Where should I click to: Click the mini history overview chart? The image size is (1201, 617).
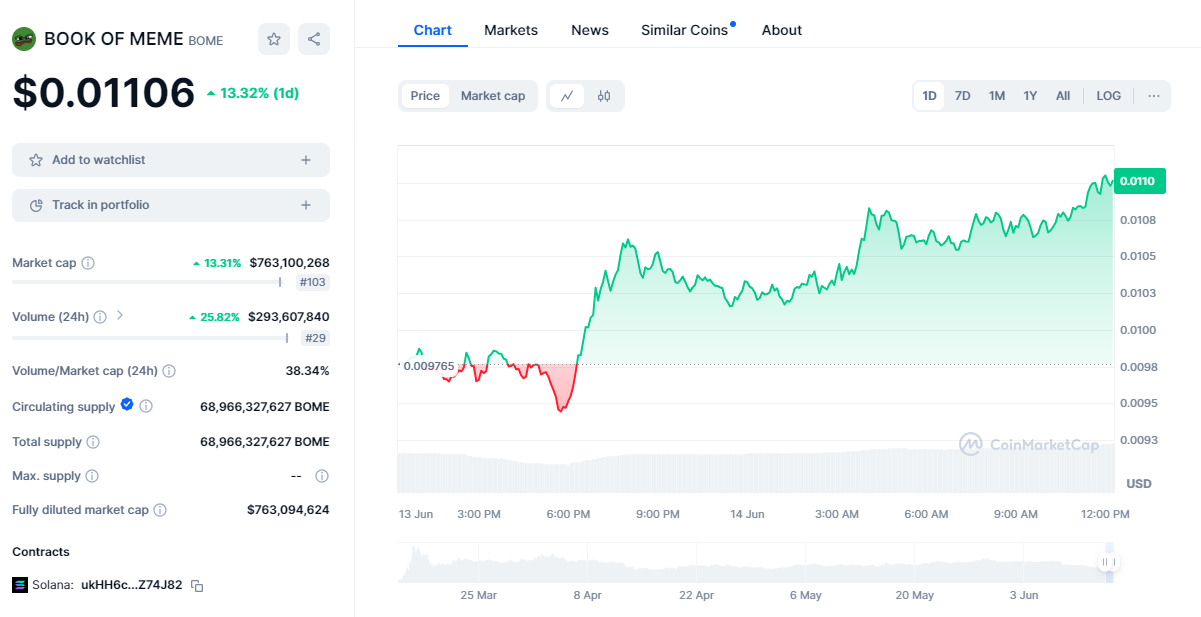point(757,562)
